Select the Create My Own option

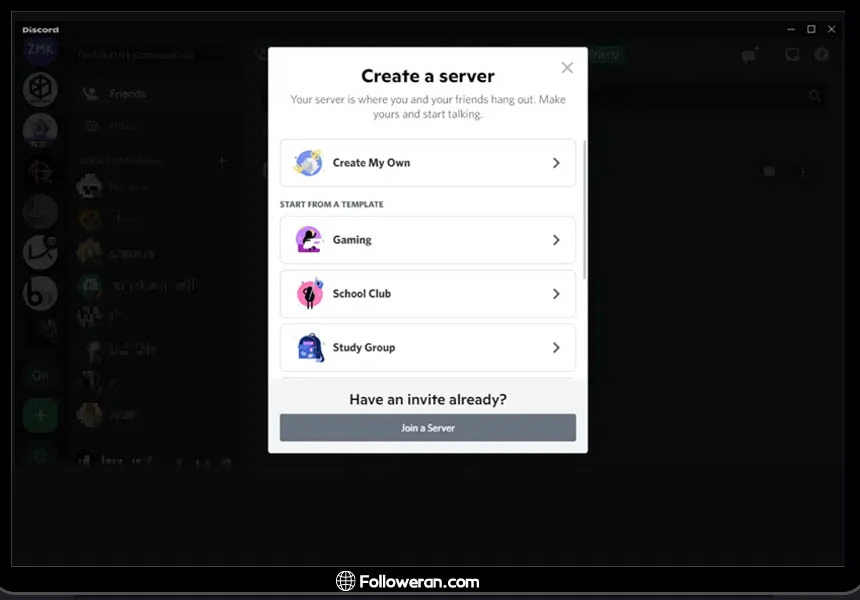[428, 163]
